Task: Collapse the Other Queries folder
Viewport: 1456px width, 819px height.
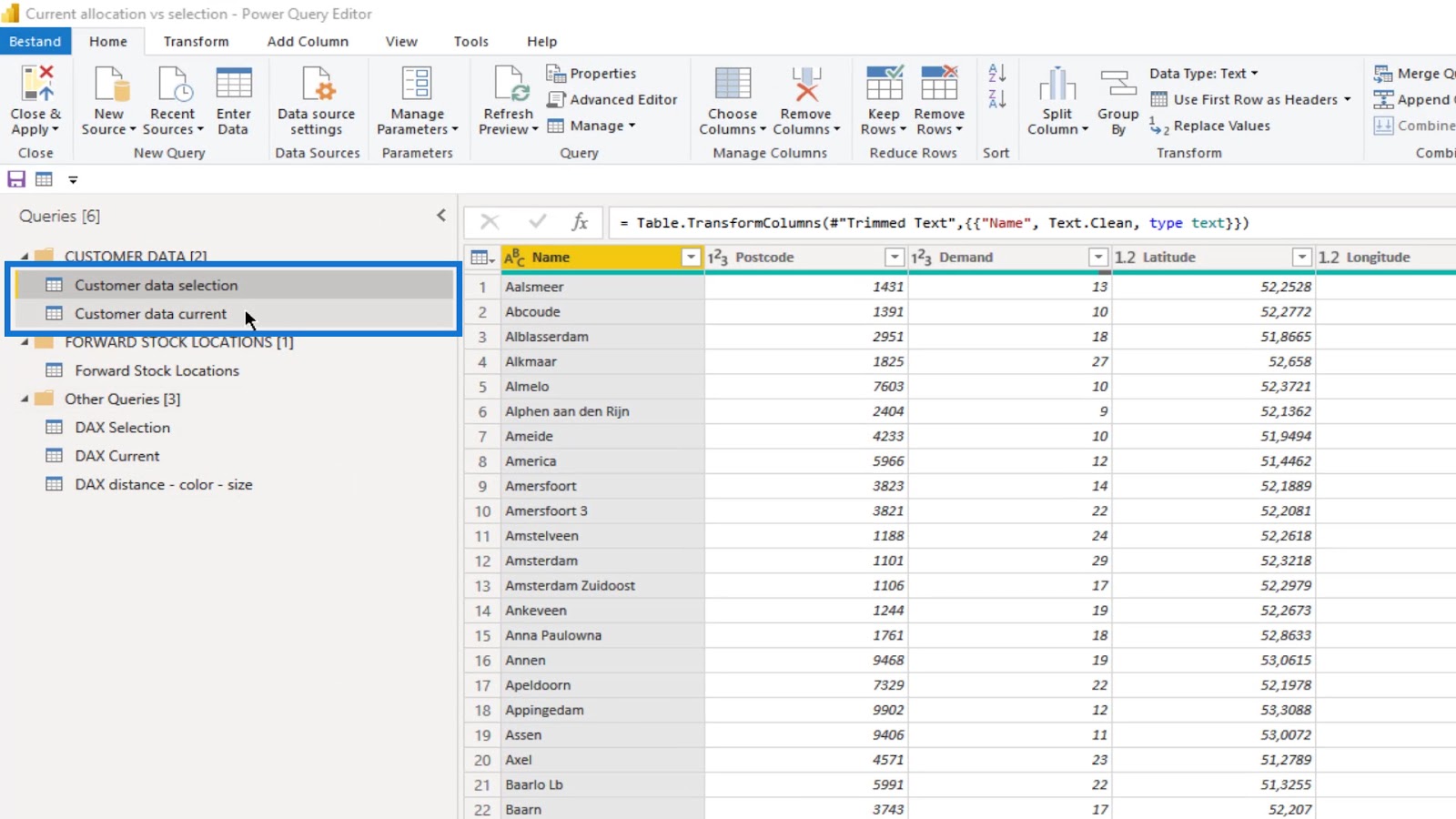Action: click(25, 399)
